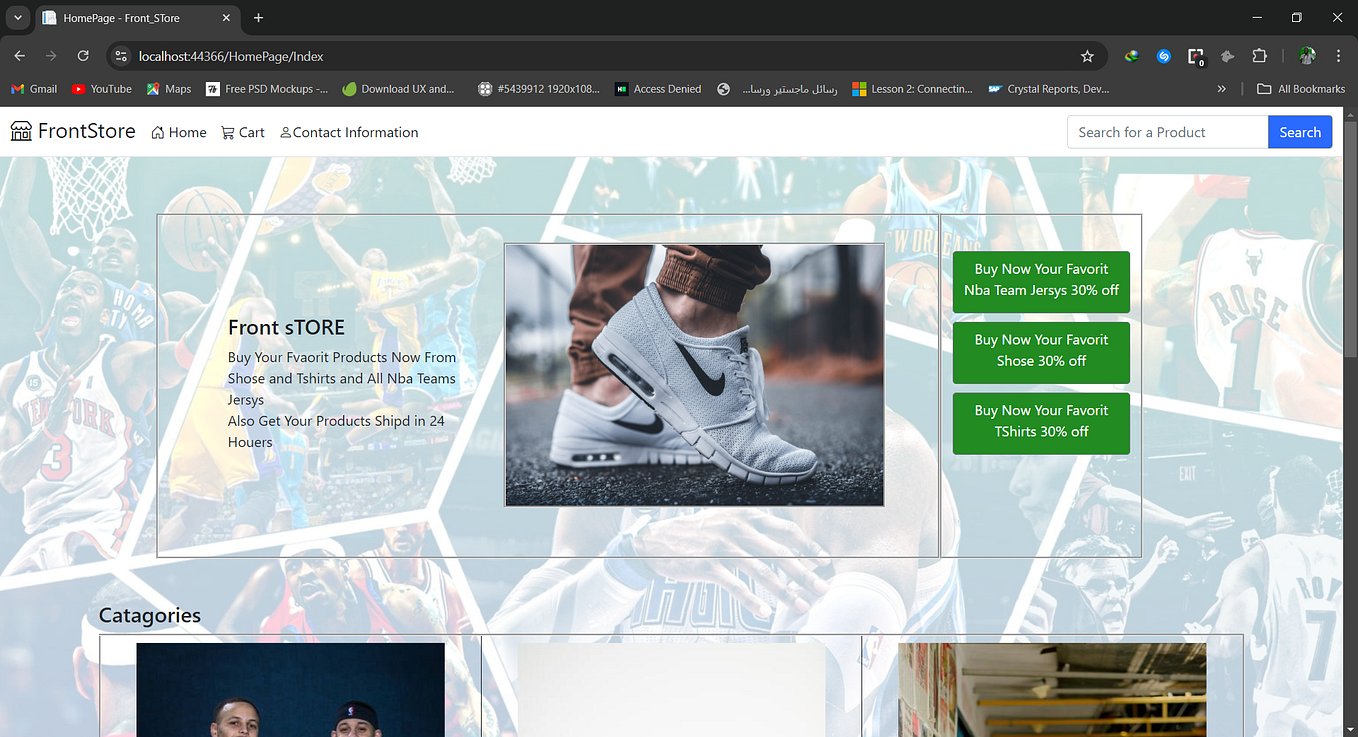Focus the Search for a Product field
Screen dimensions: 1358x737
1167,132
